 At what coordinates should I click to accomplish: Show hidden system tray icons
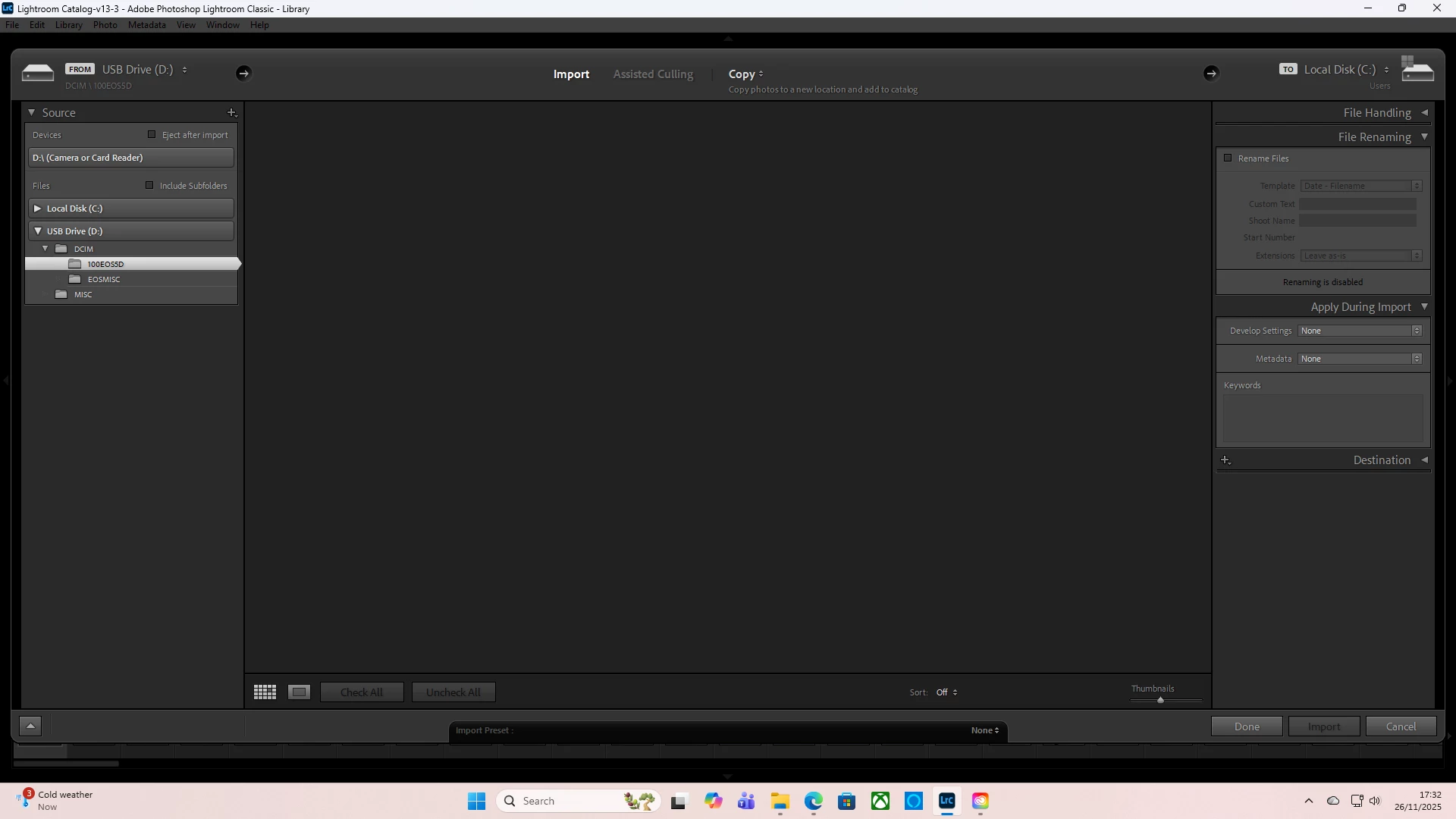[1309, 801]
